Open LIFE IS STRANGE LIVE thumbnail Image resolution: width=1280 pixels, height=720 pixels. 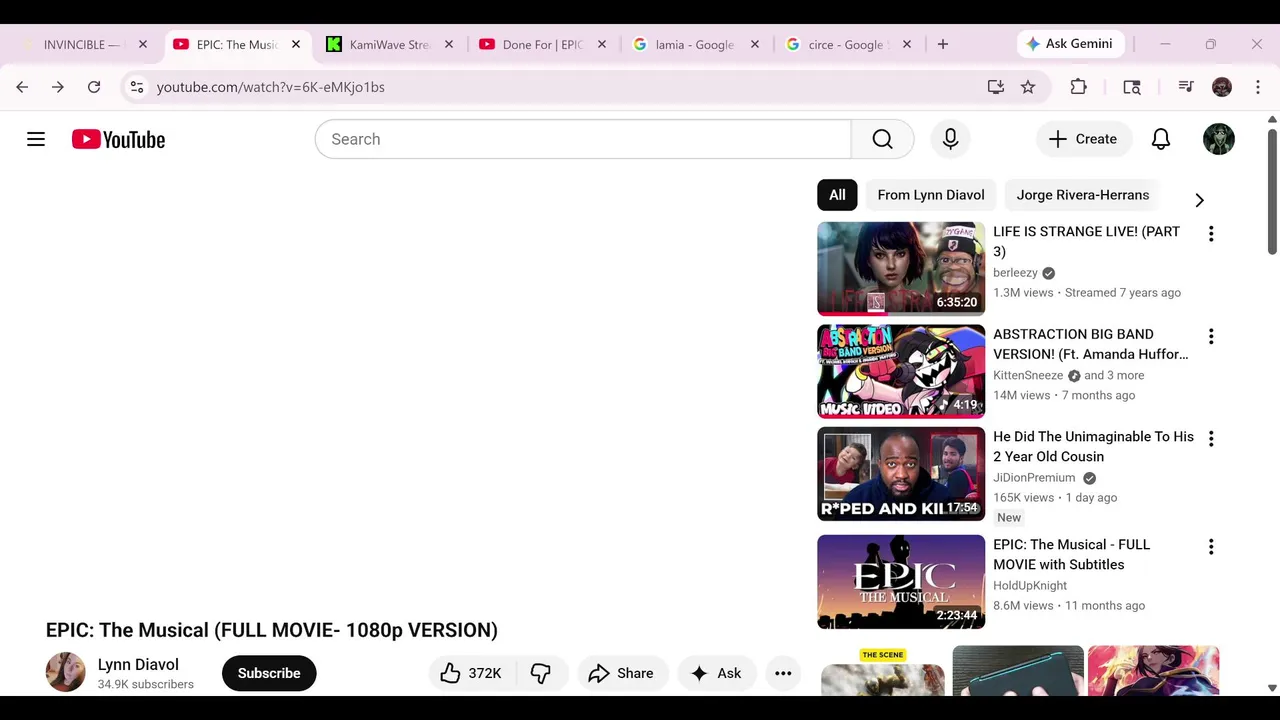901,269
